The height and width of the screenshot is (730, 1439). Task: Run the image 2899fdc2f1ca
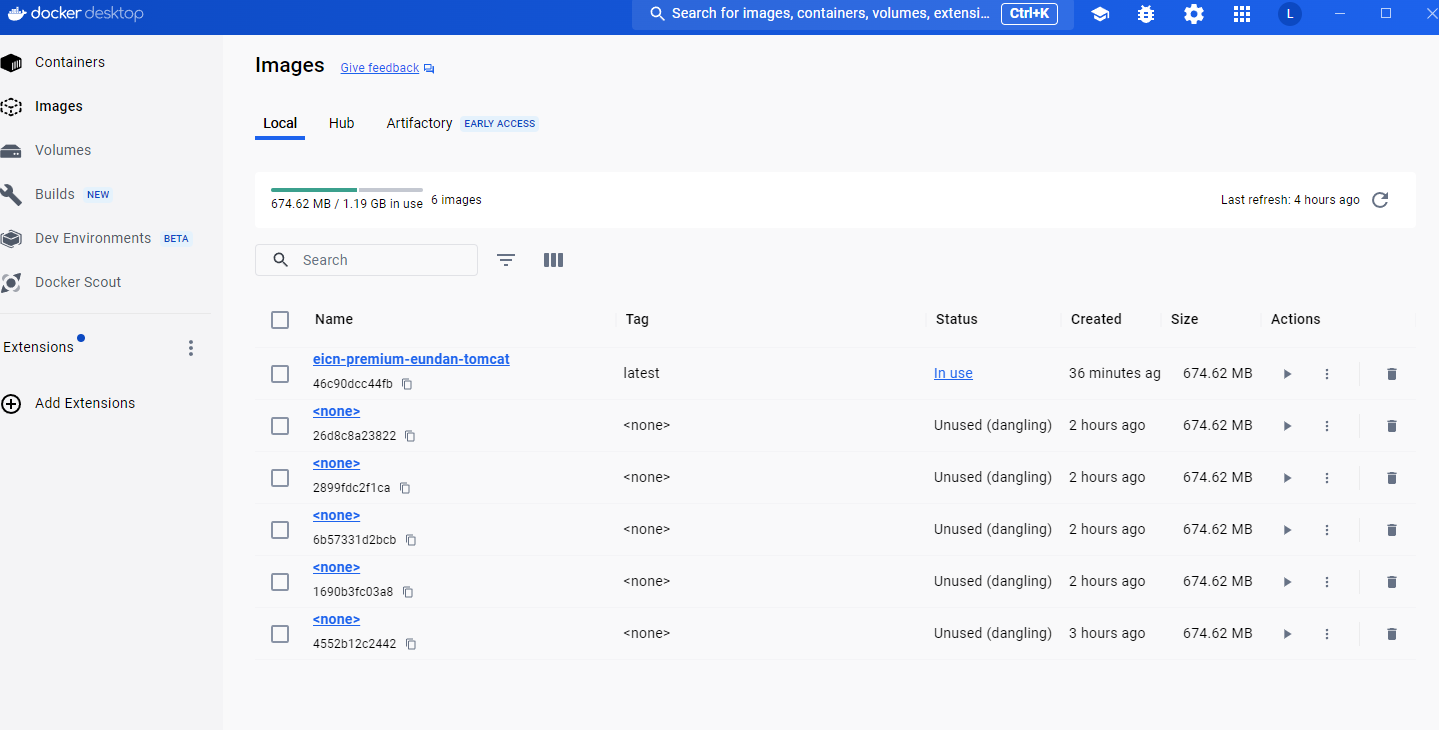pos(1287,478)
